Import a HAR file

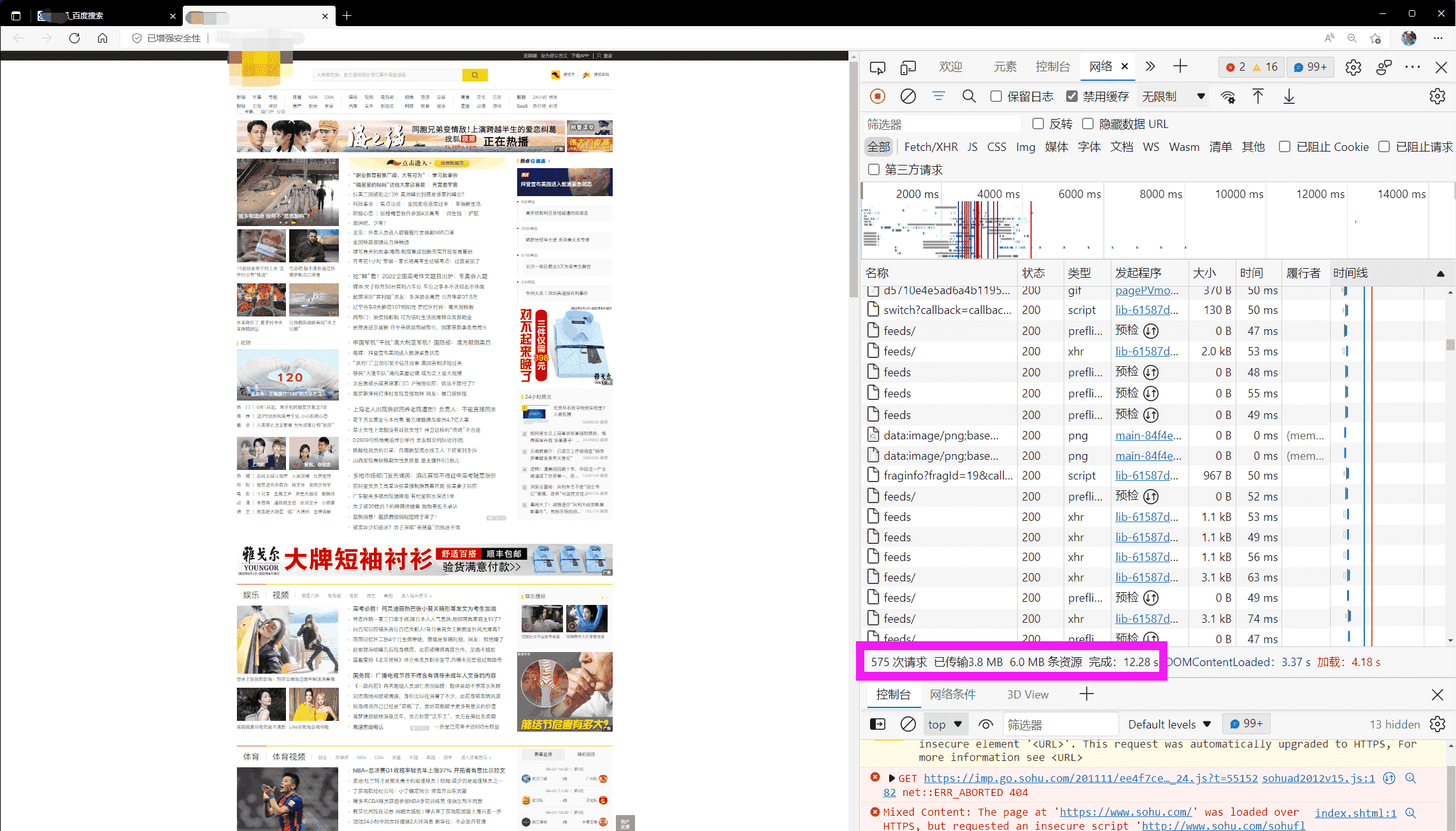coord(1258,96)
